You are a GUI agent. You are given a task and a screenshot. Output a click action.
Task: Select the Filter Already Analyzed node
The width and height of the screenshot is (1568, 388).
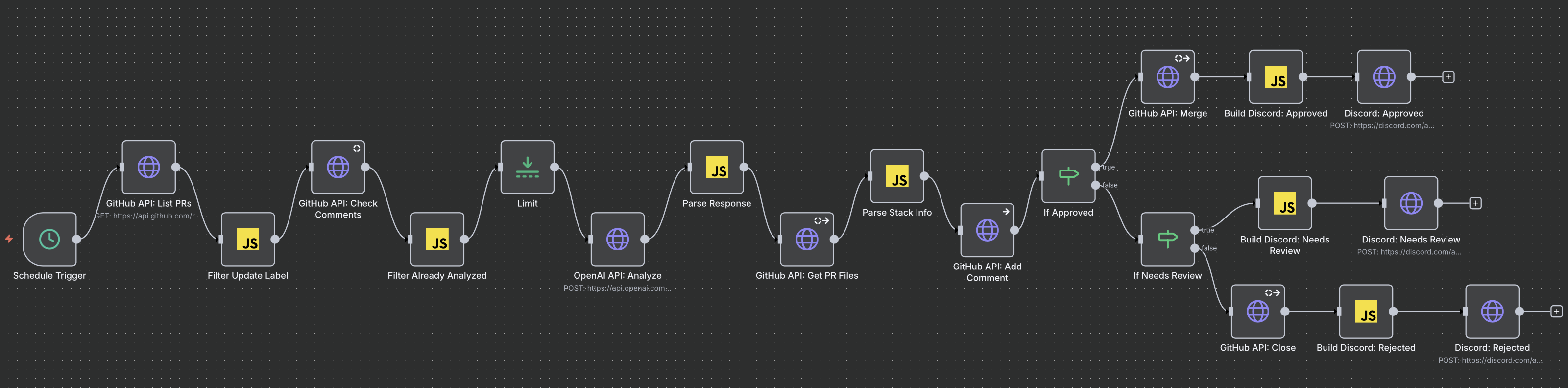point(437,239)
